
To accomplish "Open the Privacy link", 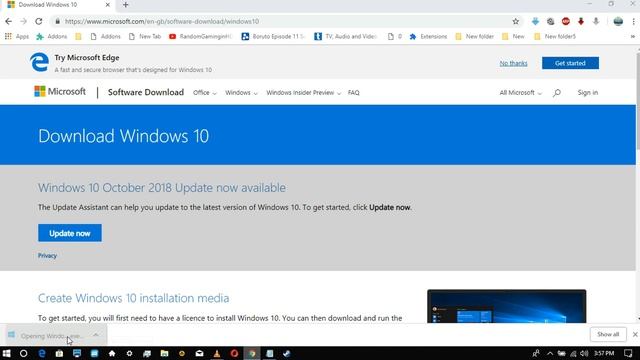I will (x=47, y=256).
